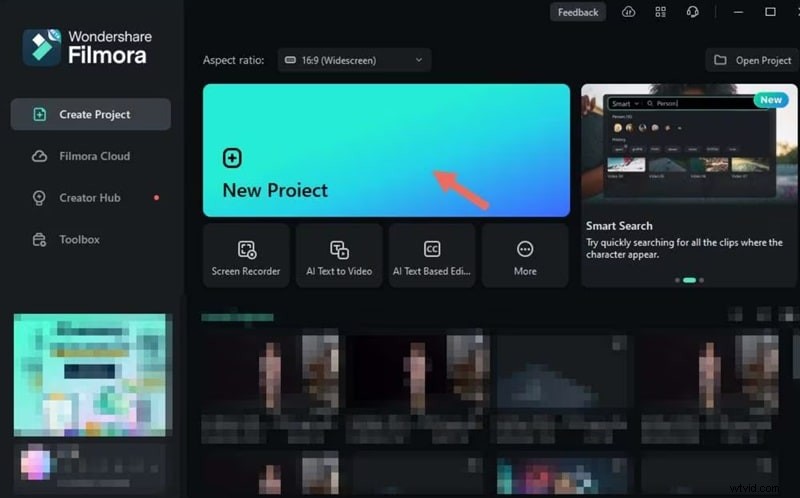Open AI Text Based Editing tool
The image size is (800, 498).
click(x=432, y=256)
